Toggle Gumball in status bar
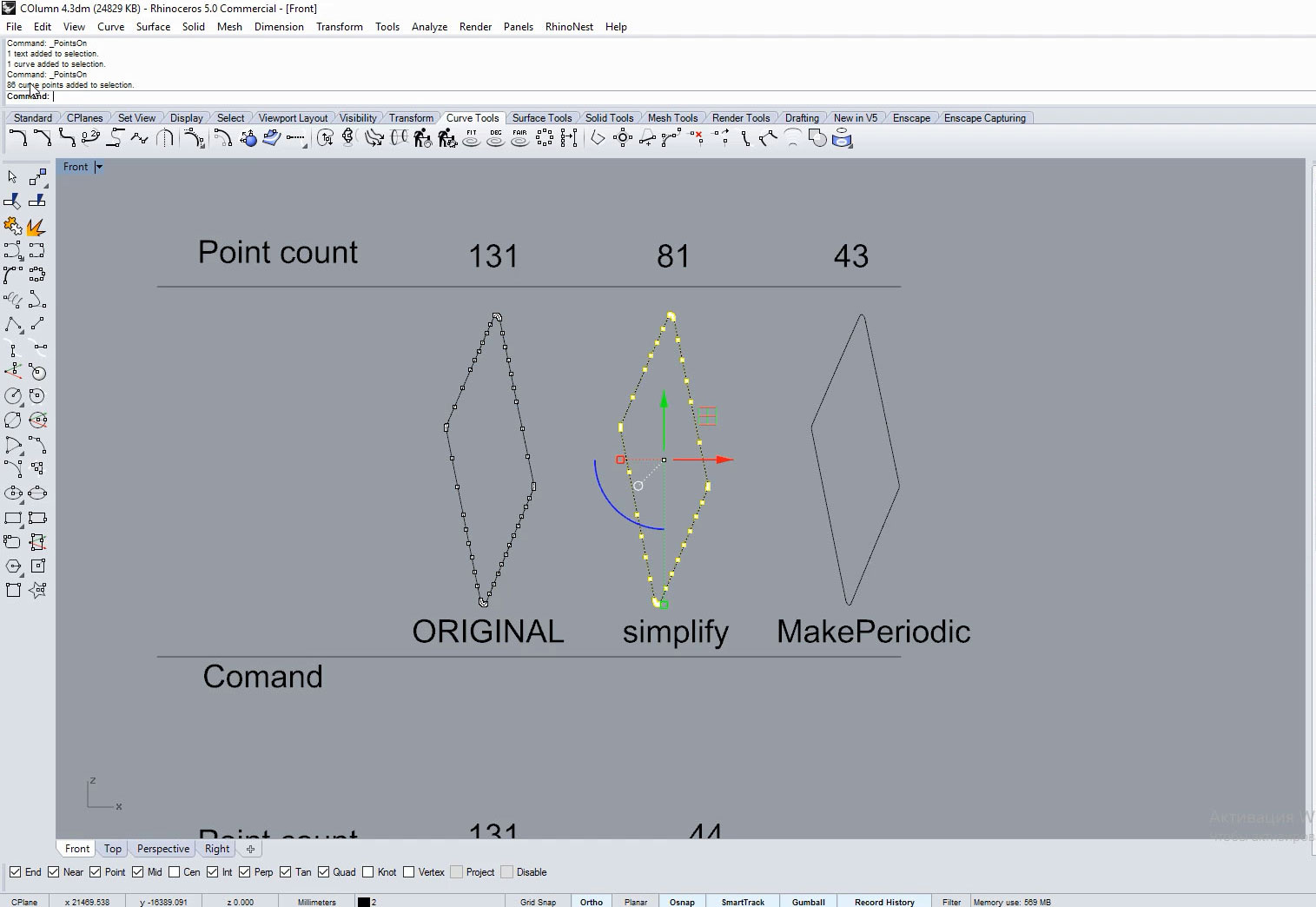The height and width of the screenshot is (907, 1316). (808, 902)
